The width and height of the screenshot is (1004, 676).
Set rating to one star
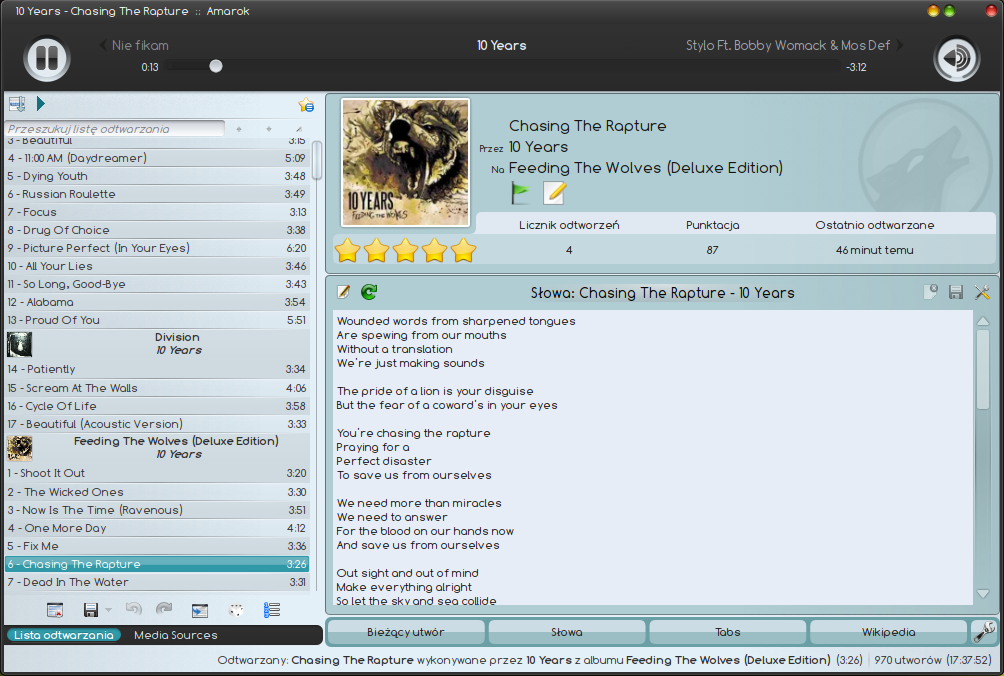click(347, 250)
